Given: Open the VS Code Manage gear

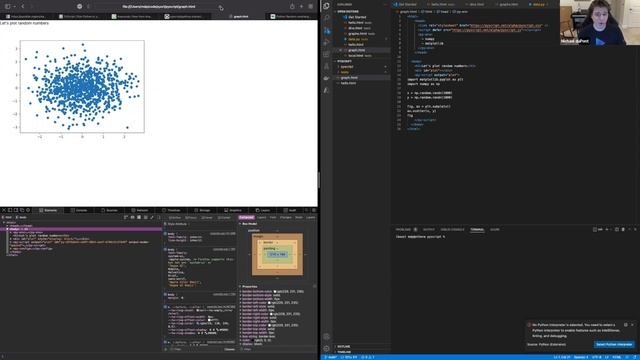Looking at the screenshot, I should pos(326,349).
